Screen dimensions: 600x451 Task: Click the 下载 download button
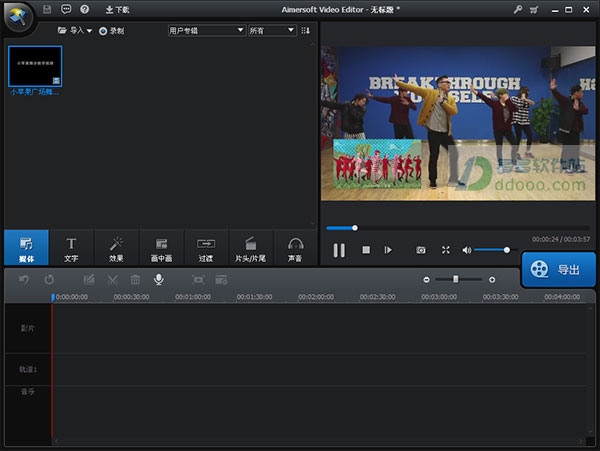pos(117,10)
